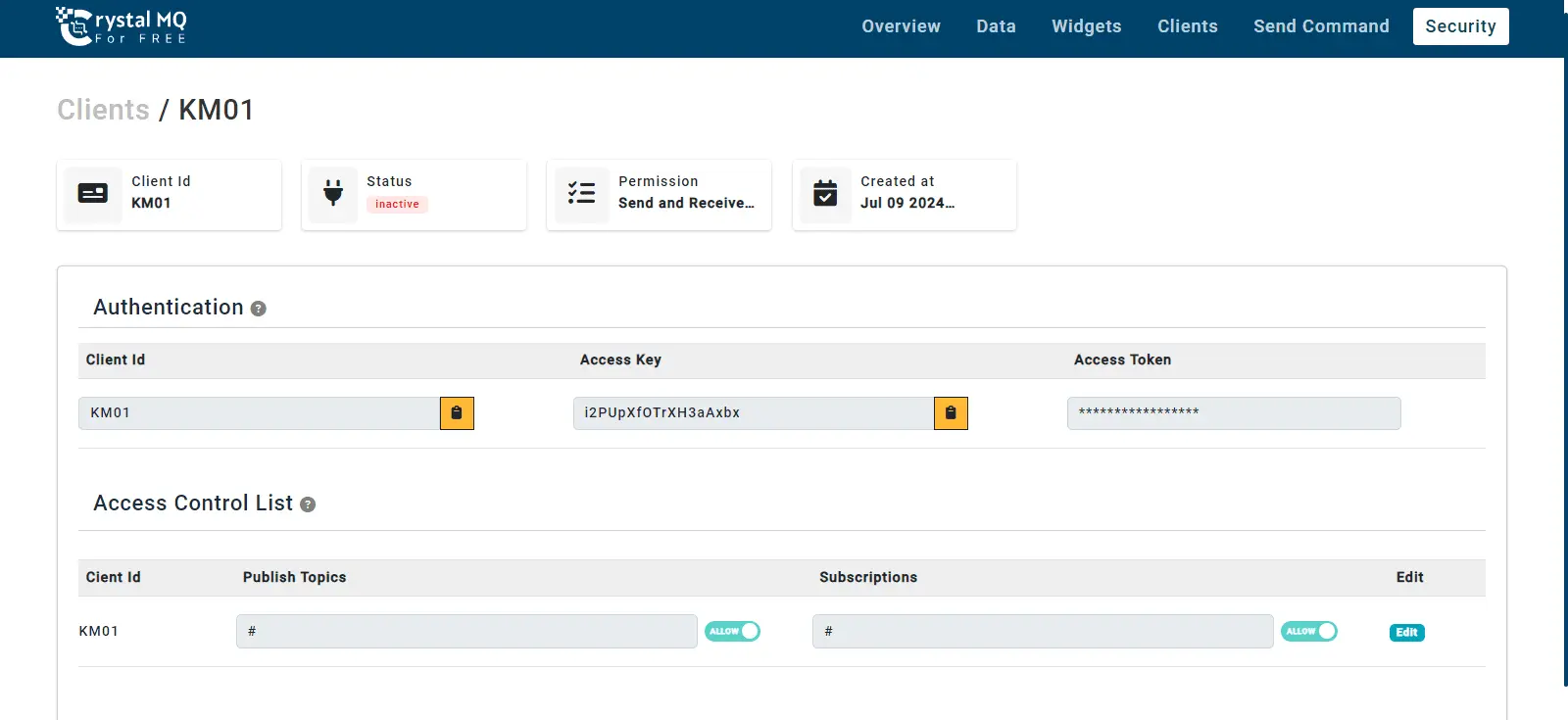Click the Status plug icon

(333, 194)
